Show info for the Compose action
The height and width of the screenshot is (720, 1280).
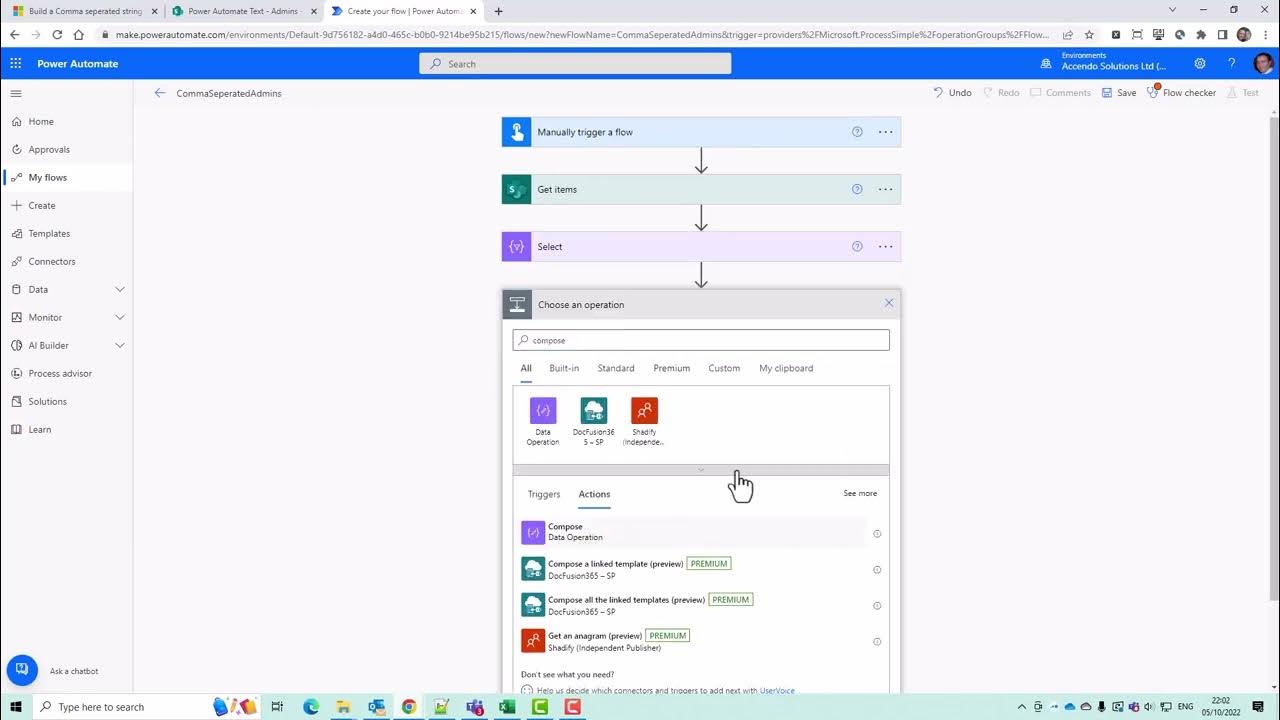pos(877,534)
